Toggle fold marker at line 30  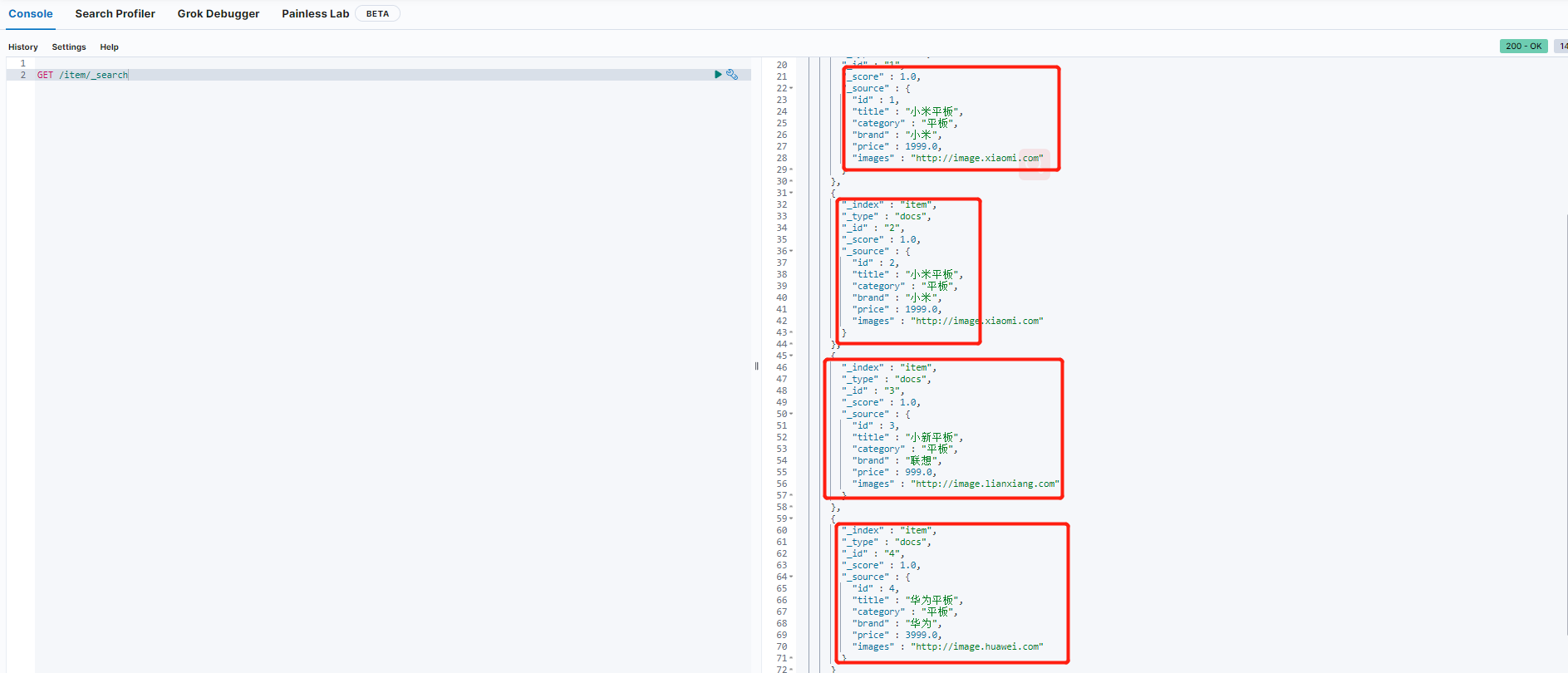coord(791,181)
